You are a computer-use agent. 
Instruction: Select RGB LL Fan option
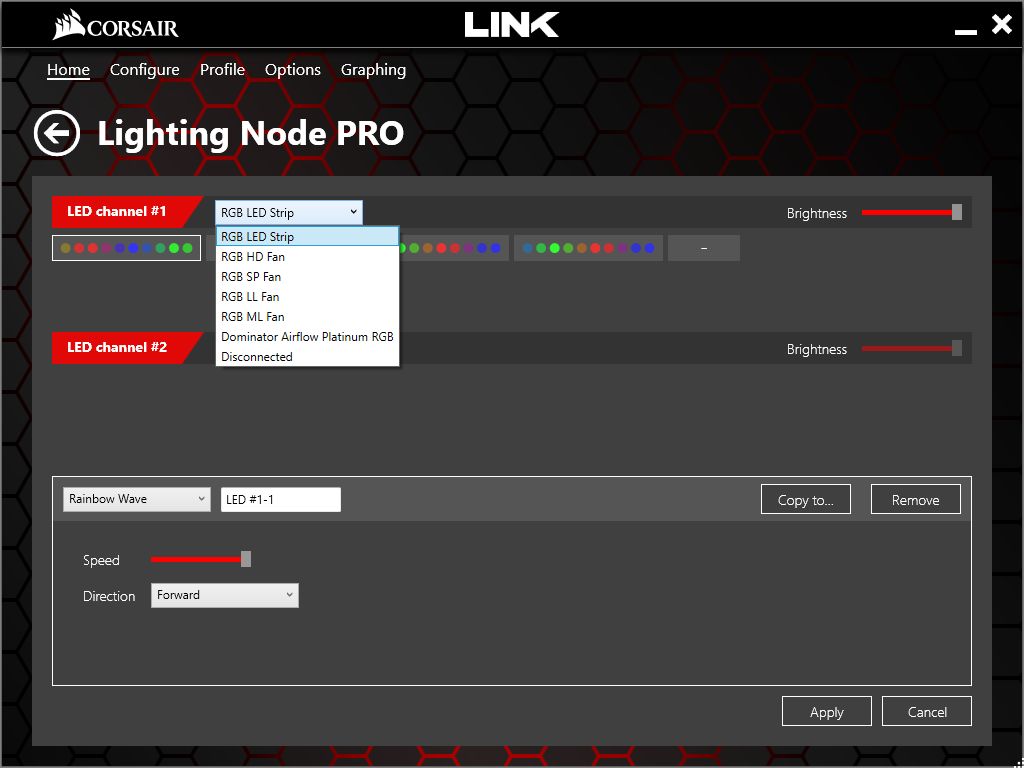[x=307, y=296]
